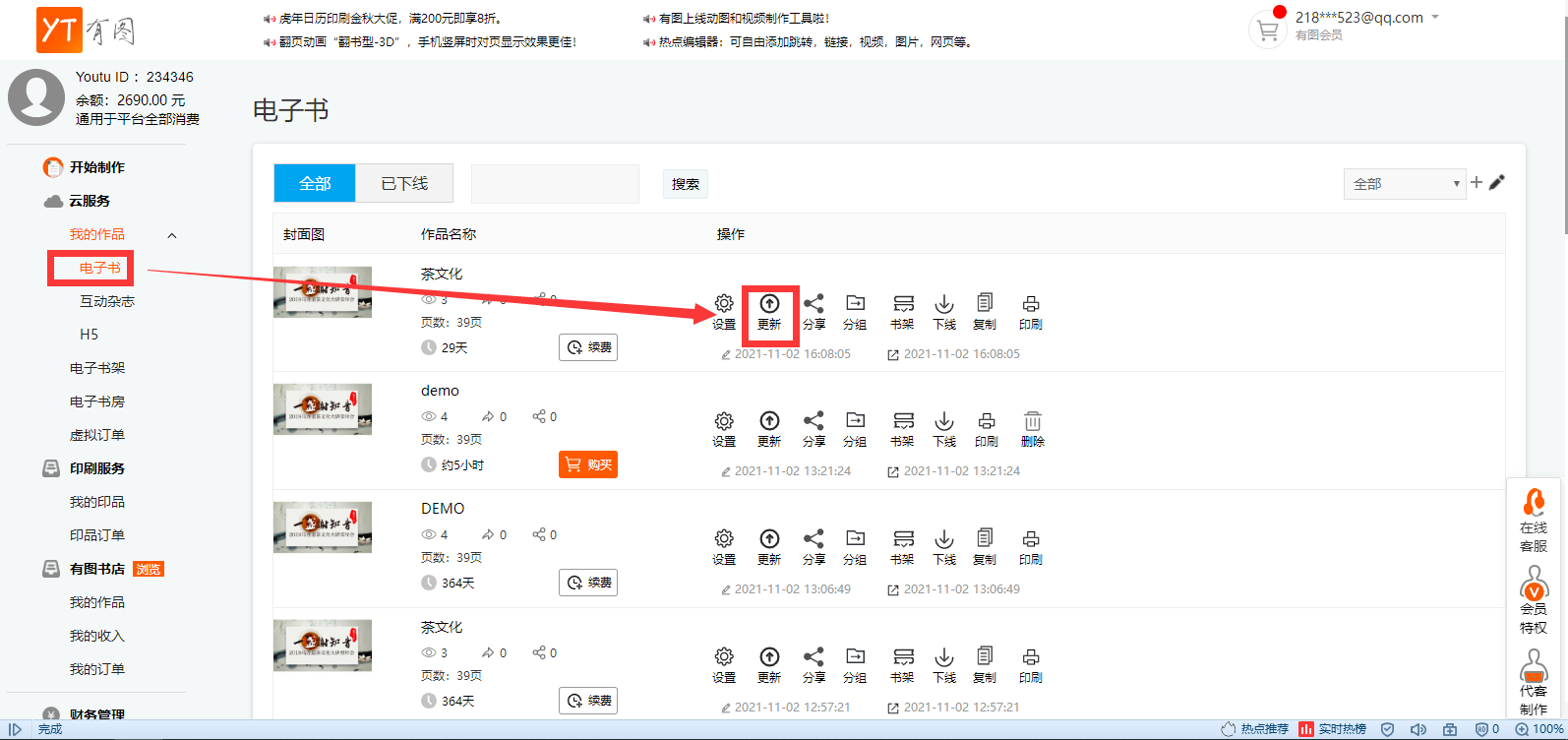Click the plus icon to add group
1568x740 pixels.
(x=1477, y=182)
